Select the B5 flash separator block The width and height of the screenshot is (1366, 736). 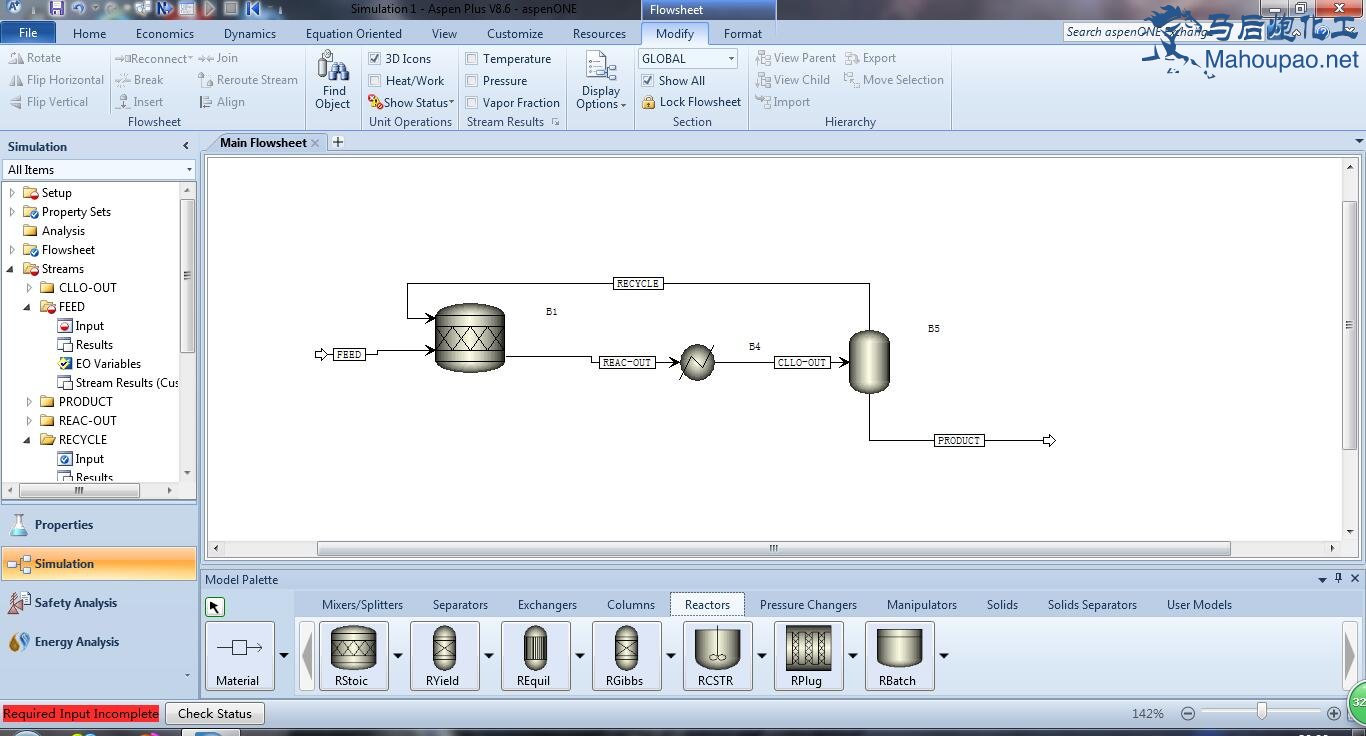pyautogui.click(x=869, y=361)
